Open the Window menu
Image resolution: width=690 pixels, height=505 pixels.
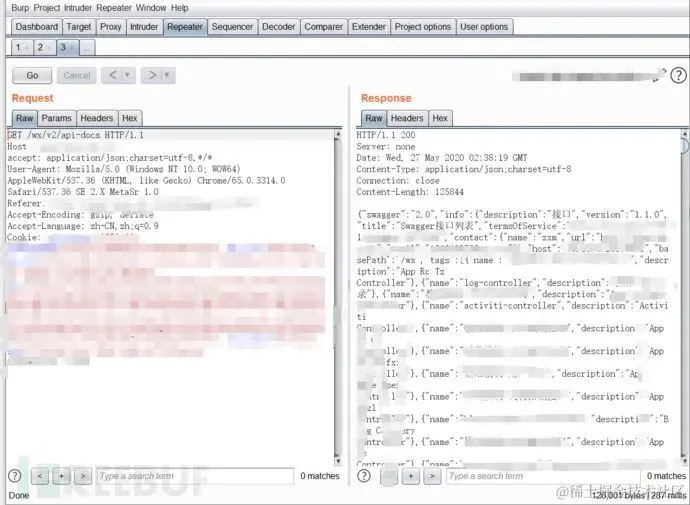(151, 8)
